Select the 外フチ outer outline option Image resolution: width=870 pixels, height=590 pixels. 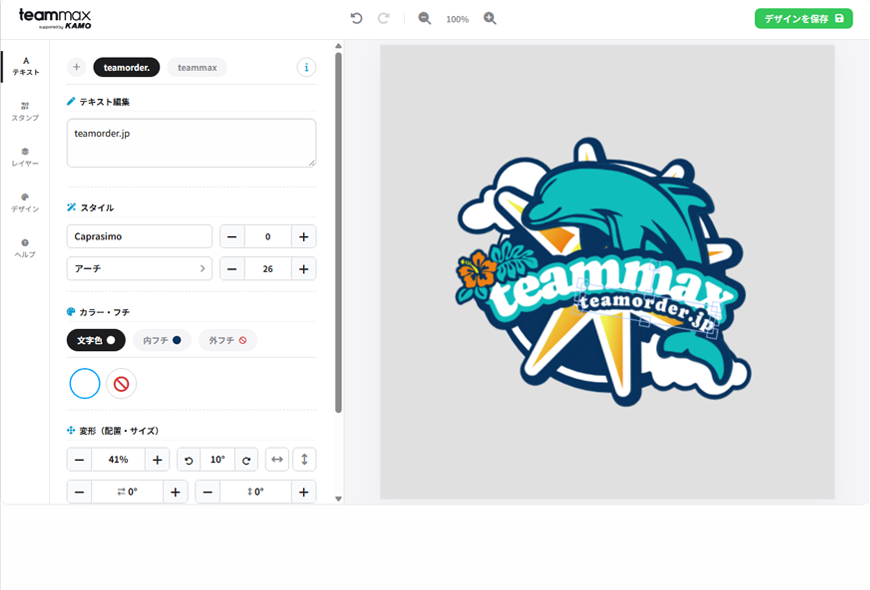tap(227, 340)
